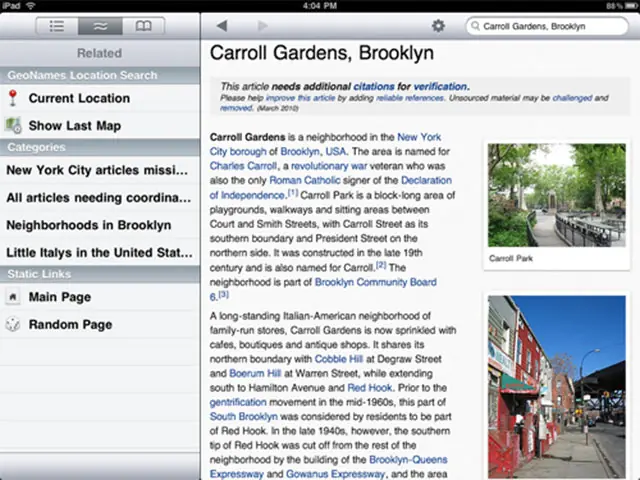The height and width of the screenshot is (480, 640).
Task: Open the bookmarks book tab
Action: click(143, 26)
